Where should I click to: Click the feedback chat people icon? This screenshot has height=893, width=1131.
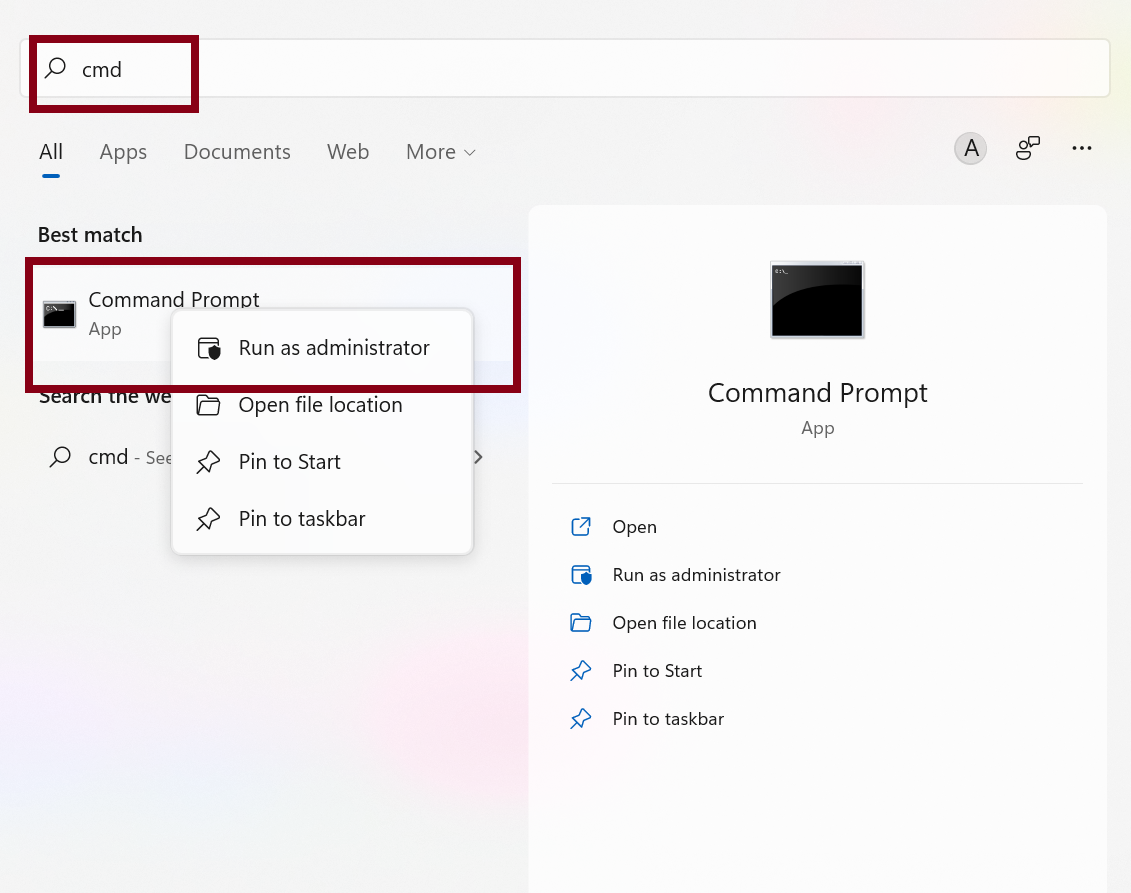pos(1027,149)
